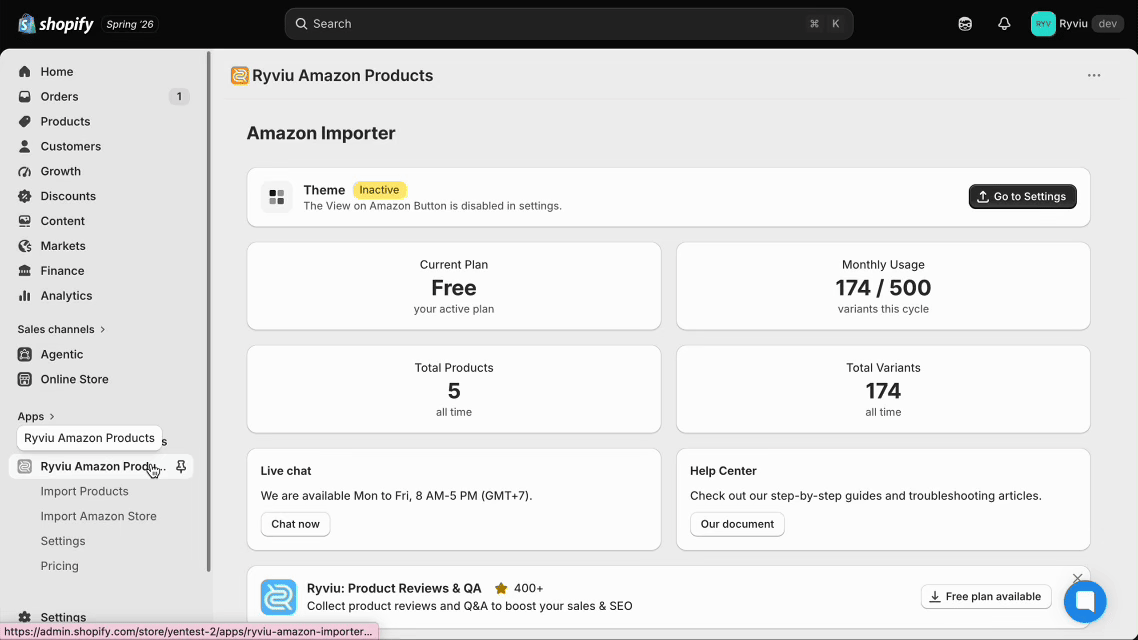Open the app's Settings submenu item
This screenshot has height=640, width=1138.
[63, 541]
